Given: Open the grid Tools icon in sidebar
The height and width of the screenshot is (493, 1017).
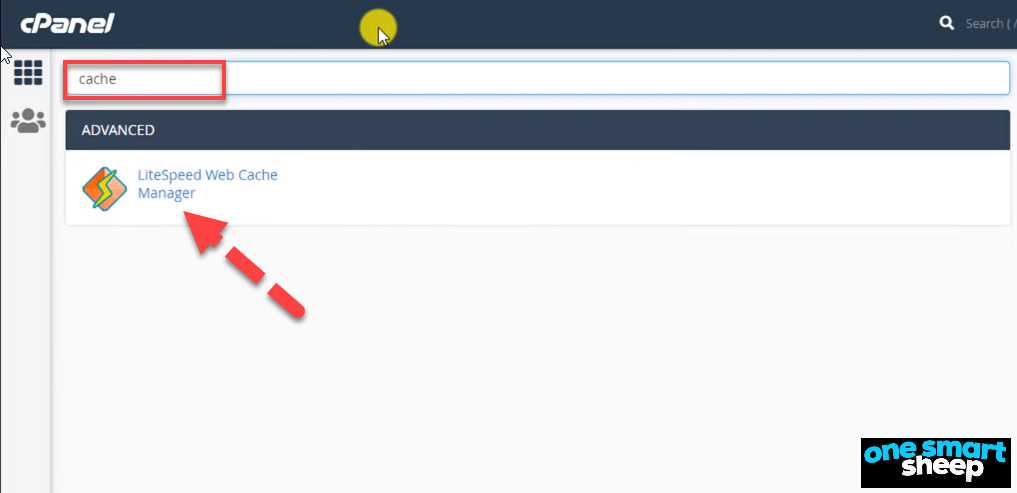Looking at the screenshot, I should coord(28,73).
